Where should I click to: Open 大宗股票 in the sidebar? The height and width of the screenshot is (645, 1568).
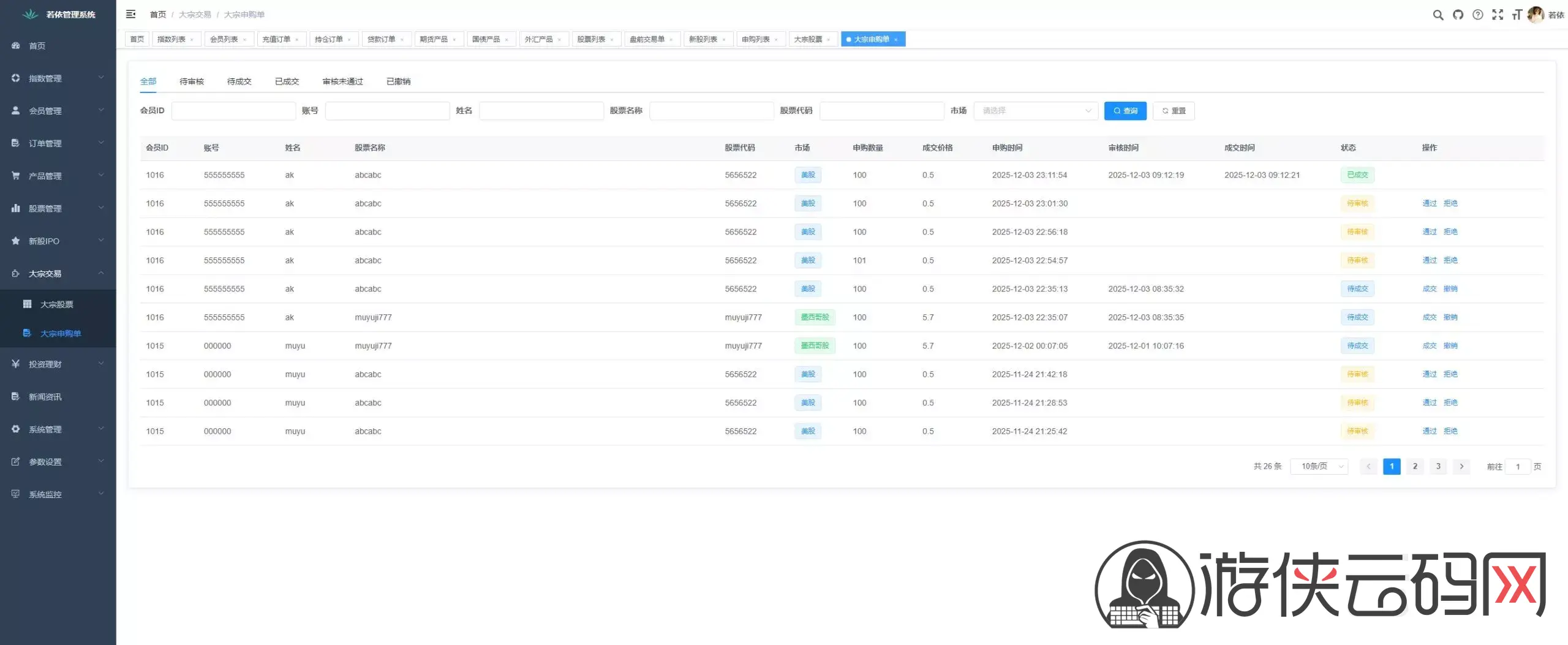56,304
